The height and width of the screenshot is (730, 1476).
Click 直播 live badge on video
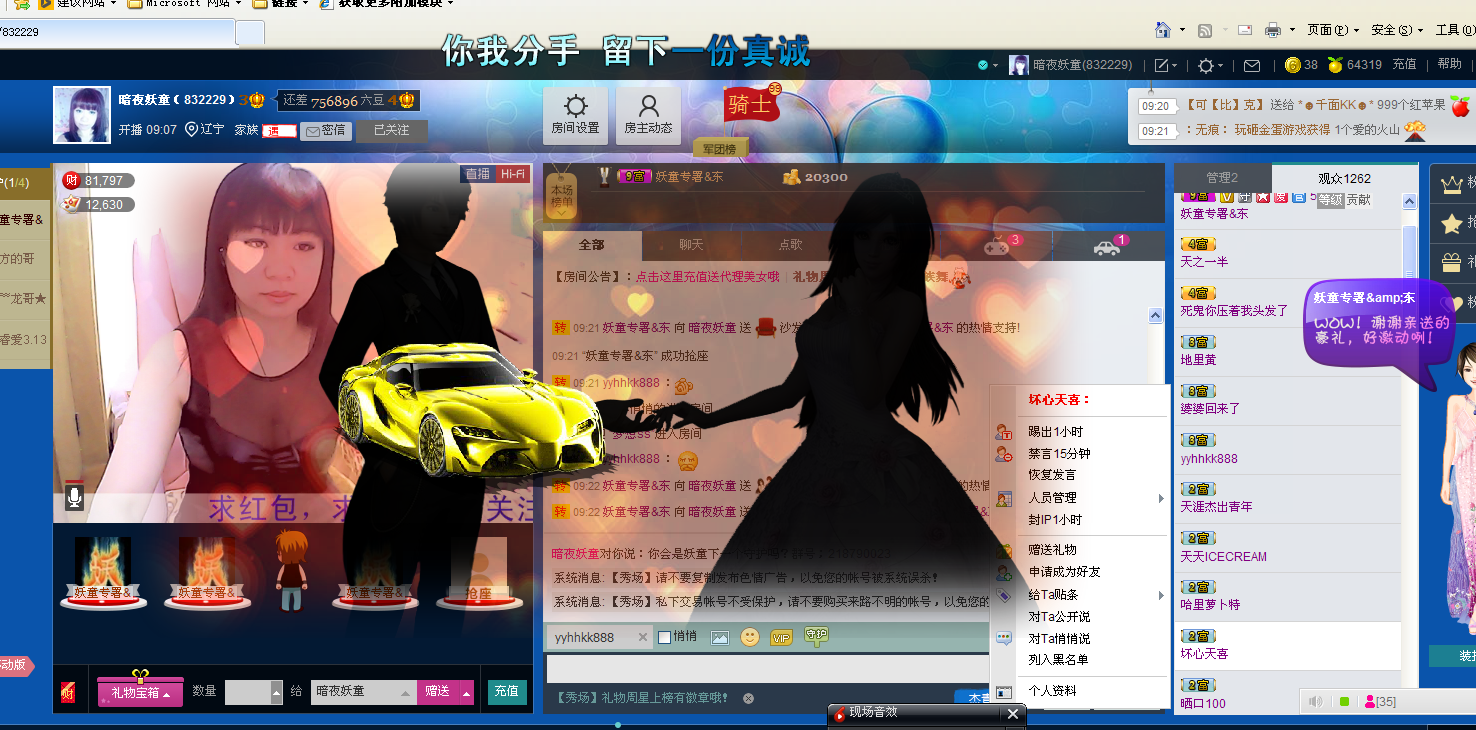coord(478,174)
